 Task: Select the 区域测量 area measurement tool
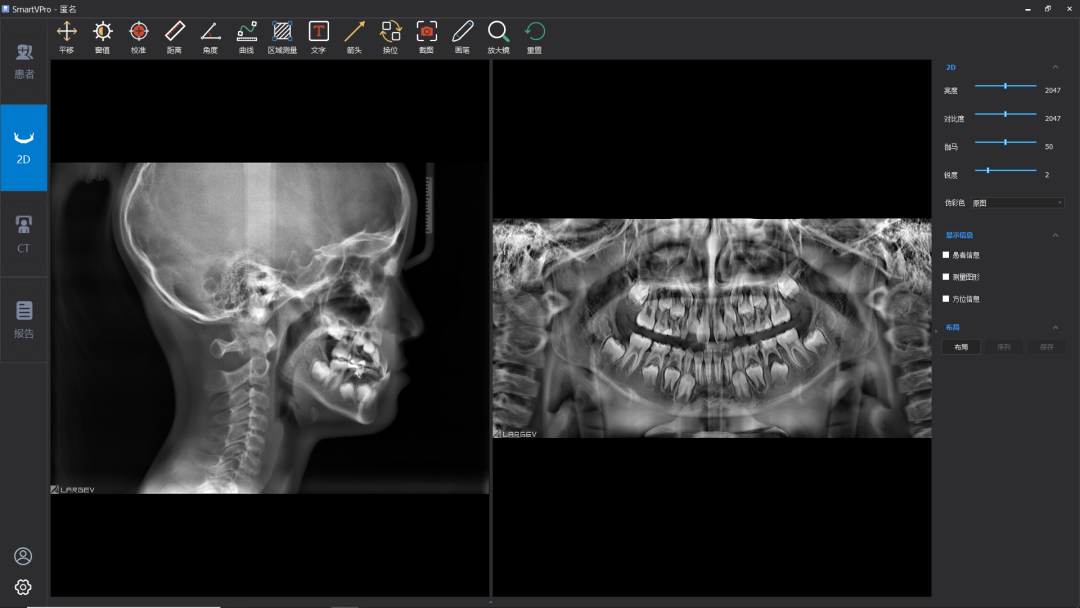(x=282, y=37)
